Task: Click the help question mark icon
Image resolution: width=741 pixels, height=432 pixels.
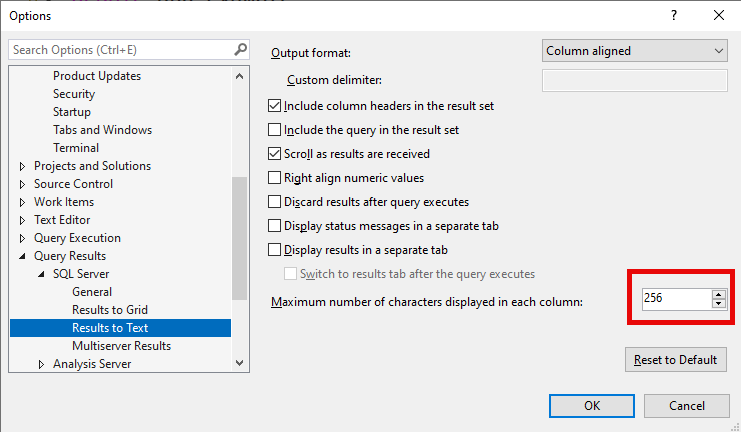Action: coord(673,15)
